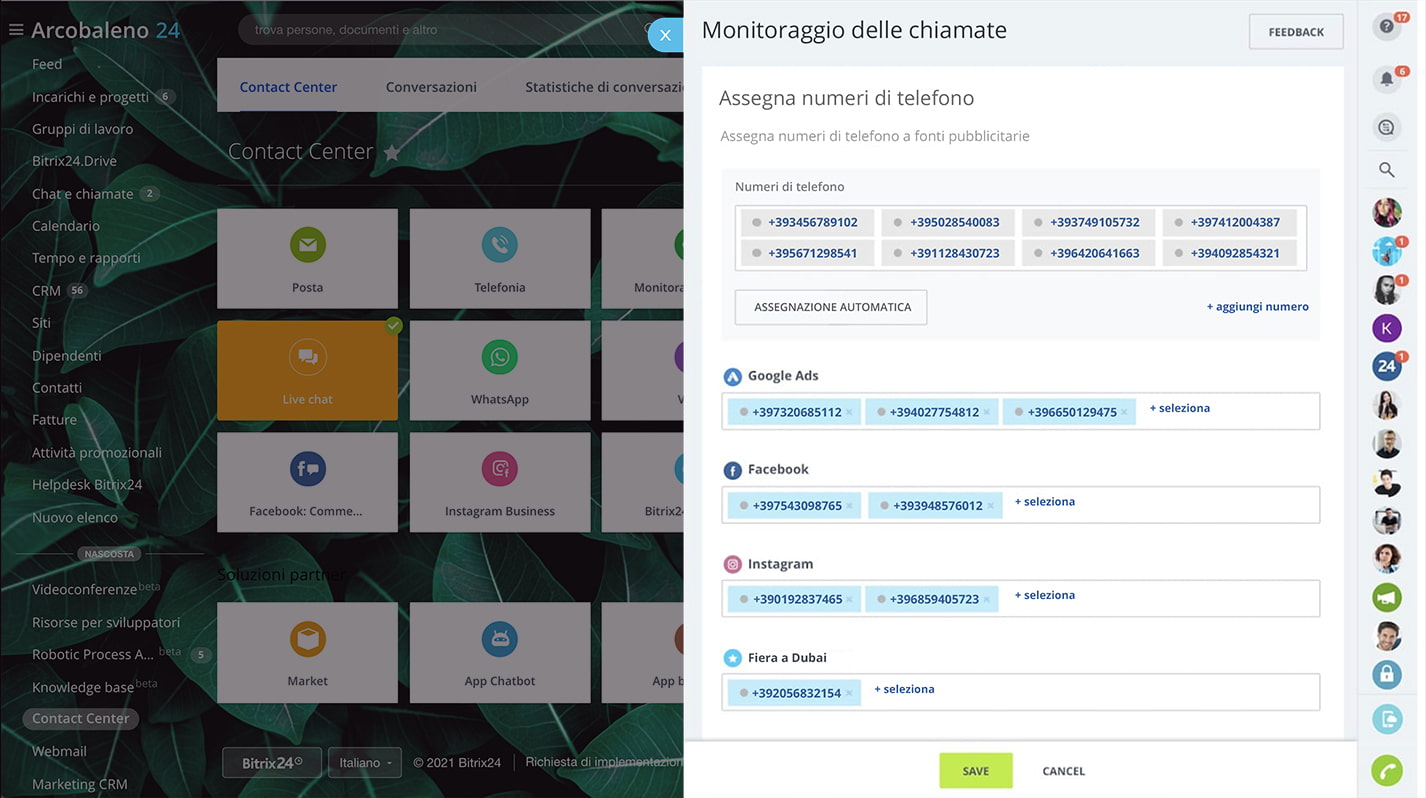1426x798 pixels.
Task: Remove number +397320685112 from Google Ads
Action: pos(849,412)
